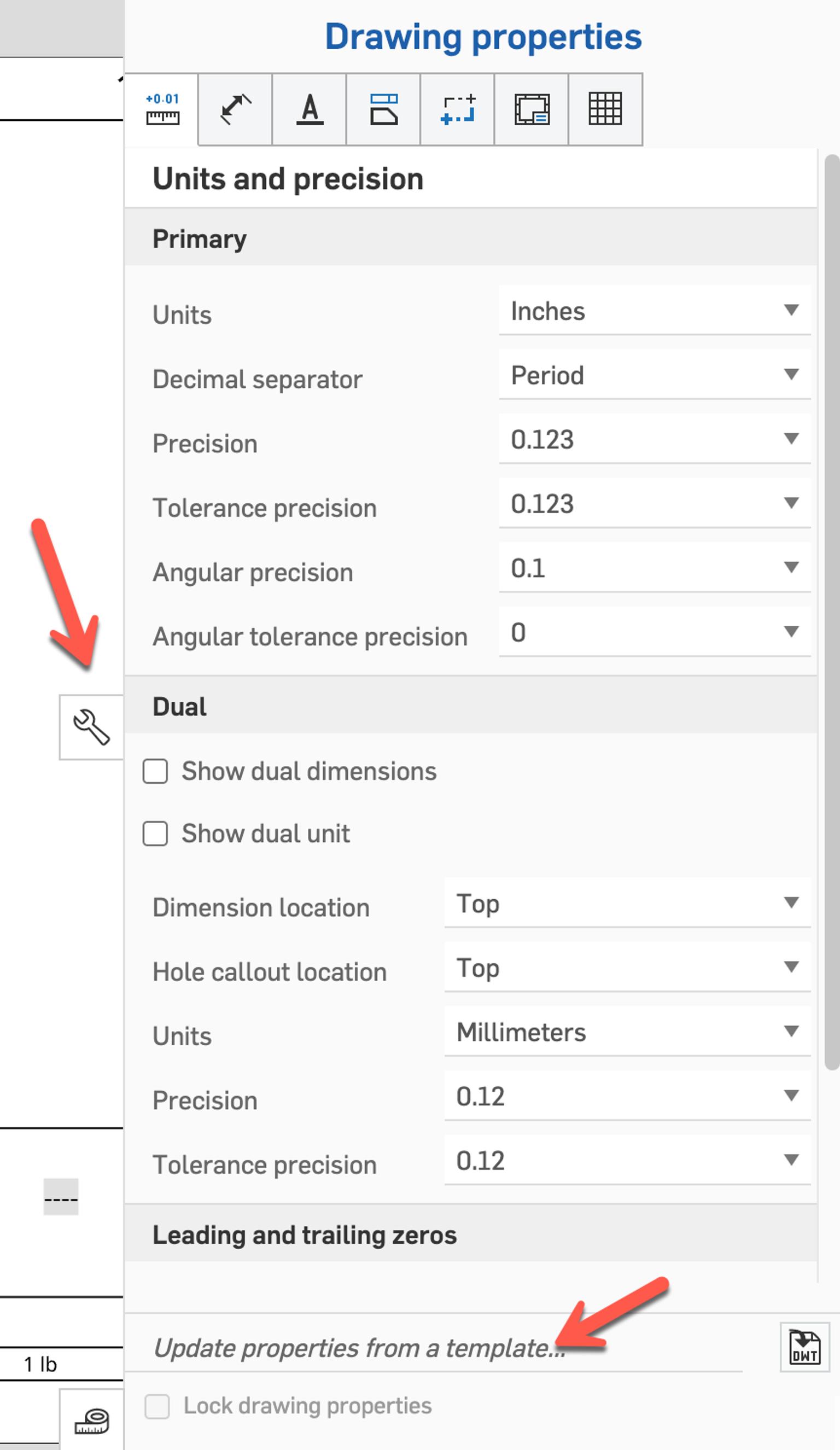Image resolution: width=840 pixels, height=1450 pixels.
Task: Open the sheet properties tab
Action: (x=531, y=110)
